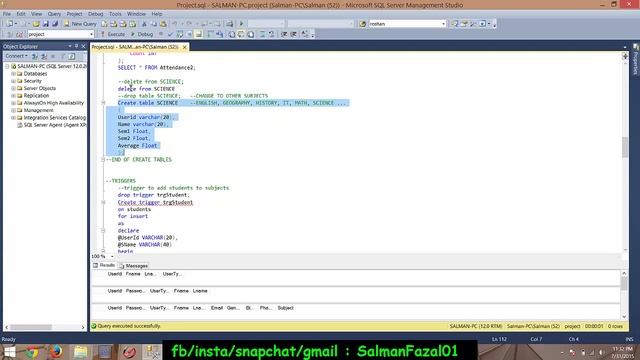
Task: Expand the Server Objects node
Action: [x=13, y=89]
